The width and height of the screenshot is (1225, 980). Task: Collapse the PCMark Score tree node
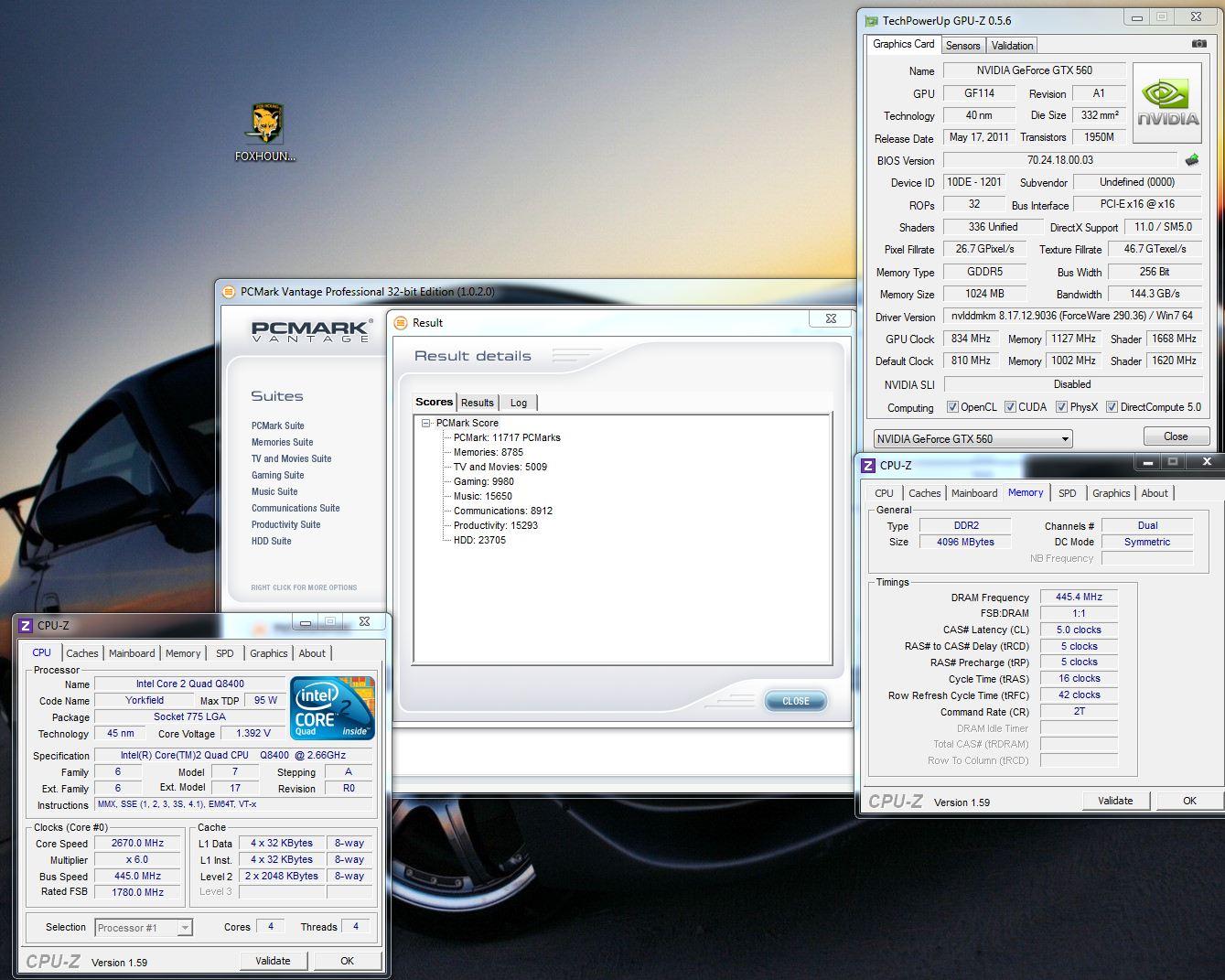coord(425,423)
